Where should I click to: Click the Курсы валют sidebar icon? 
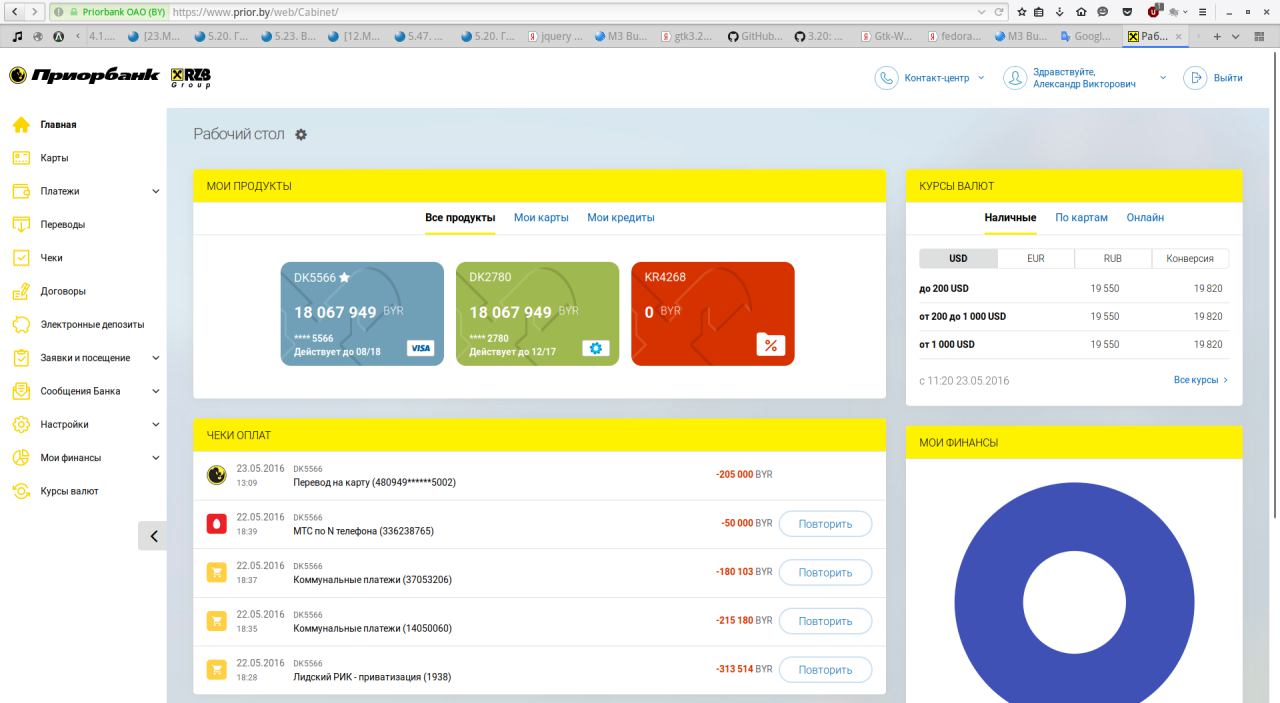coord(20,491)
